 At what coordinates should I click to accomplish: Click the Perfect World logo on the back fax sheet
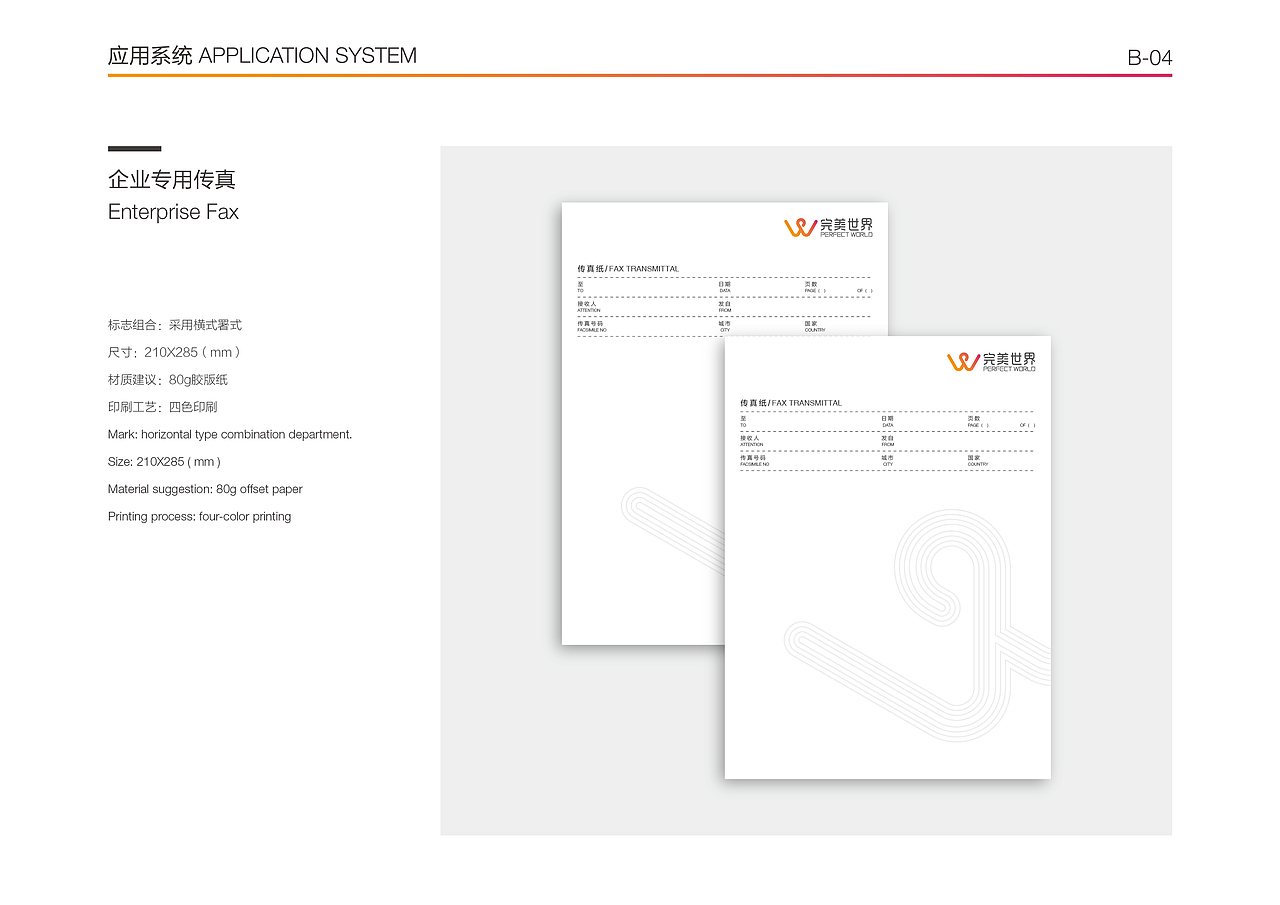pos(828,227)
